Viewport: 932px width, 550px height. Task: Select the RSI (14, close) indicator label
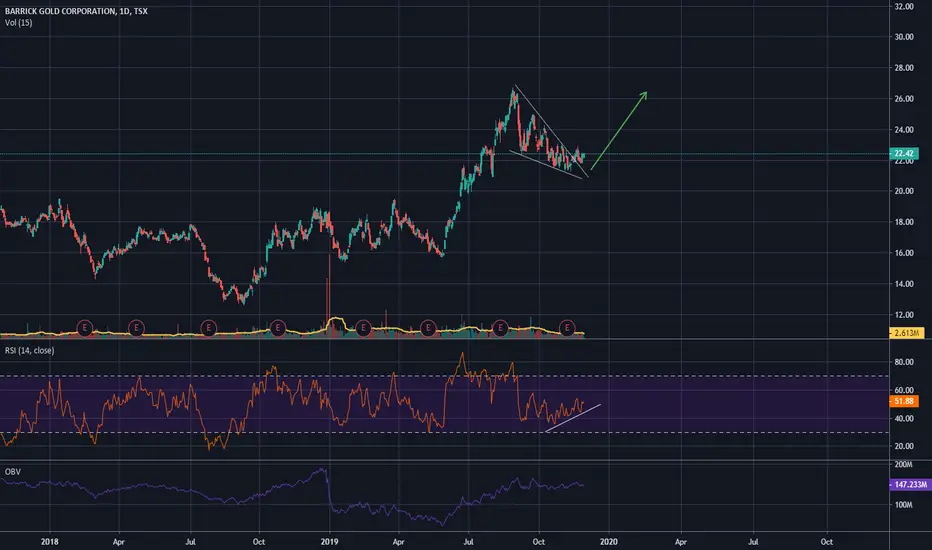click(x=30, y=350)
